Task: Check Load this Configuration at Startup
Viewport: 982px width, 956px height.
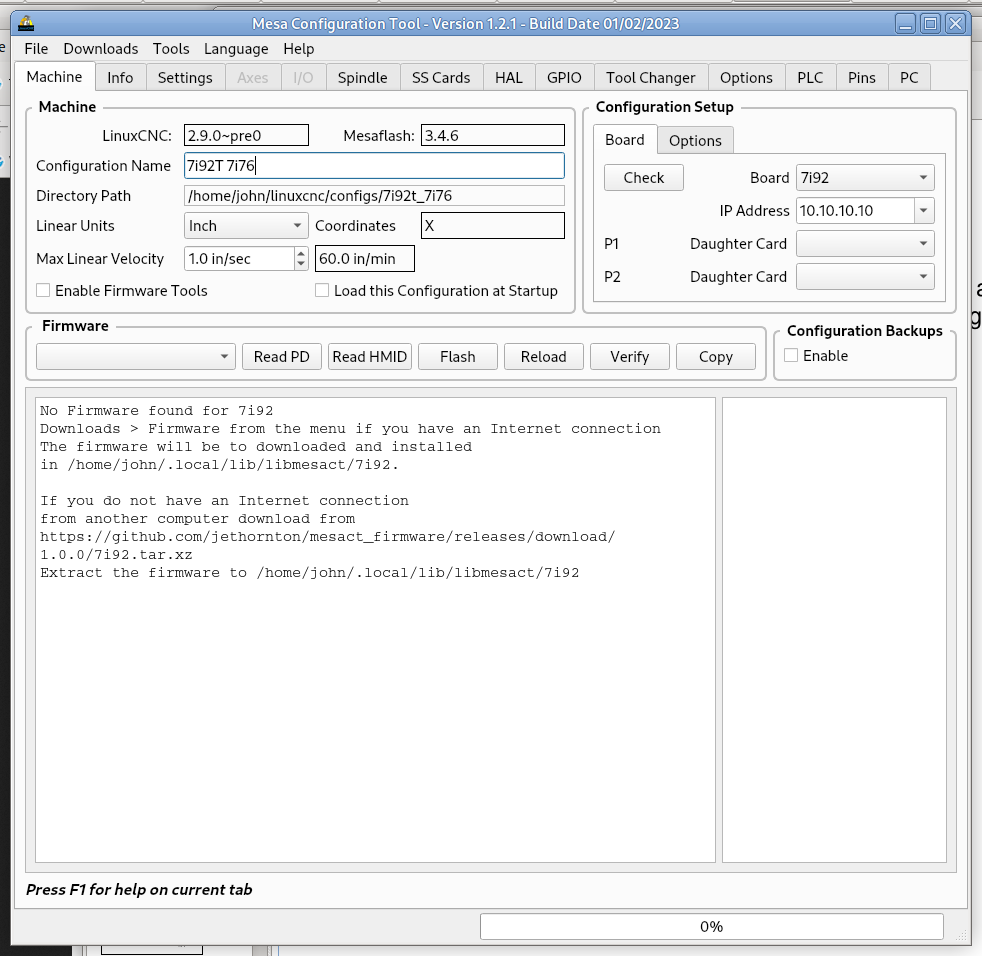Action: pyautogui.click(x=322, y=291)
